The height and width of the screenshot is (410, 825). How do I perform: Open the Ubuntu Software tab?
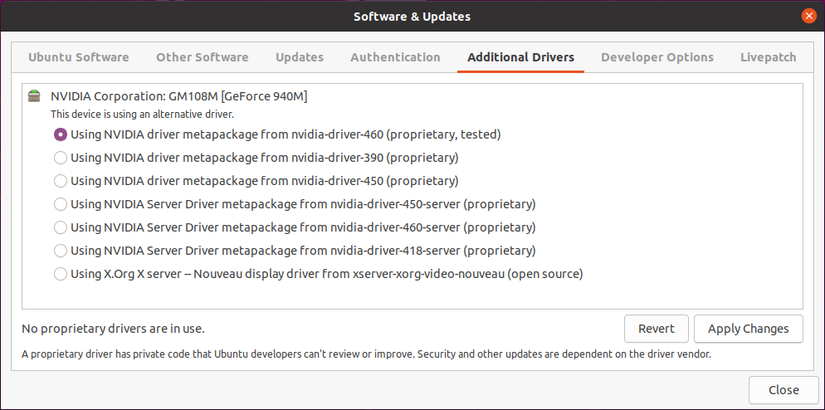(x=78, y=57)
